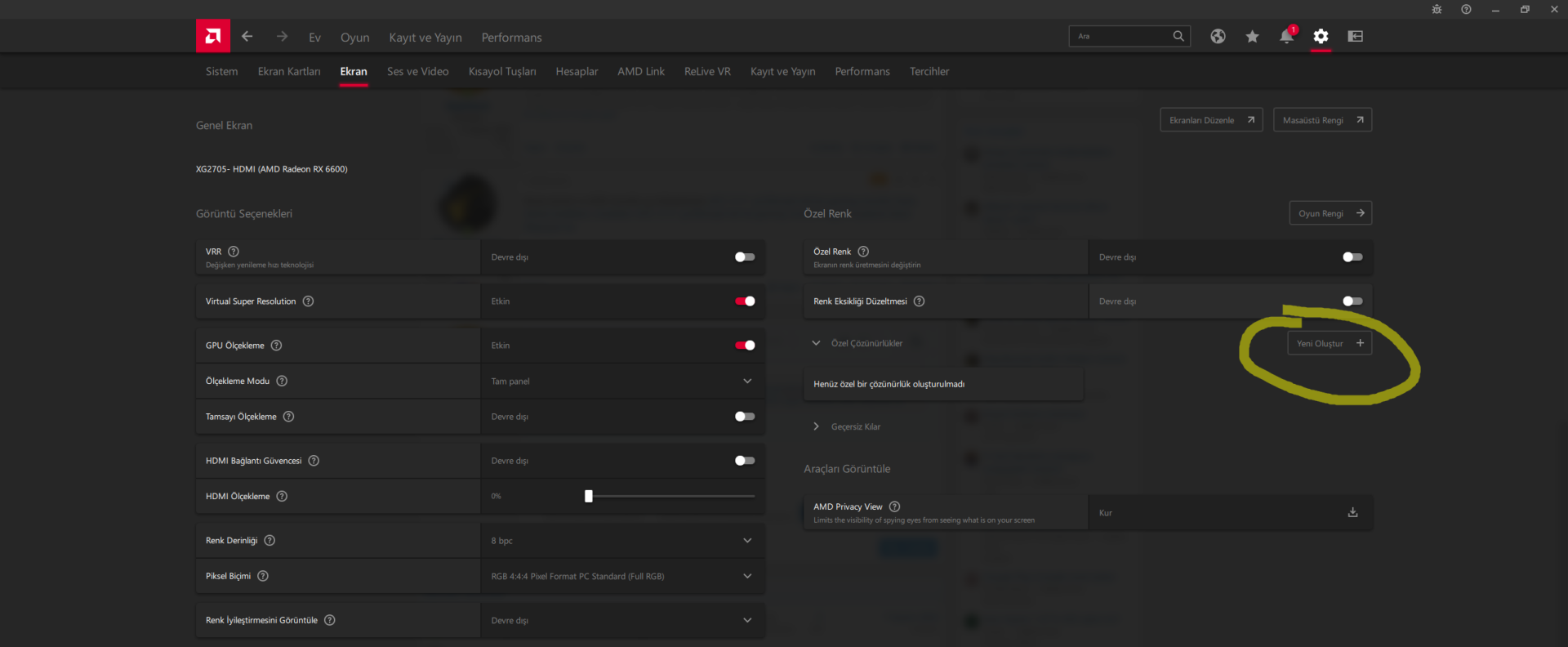Show help info for AMD Privacy View
Screen dimensions: 1568x647
(x=894, y=506)
